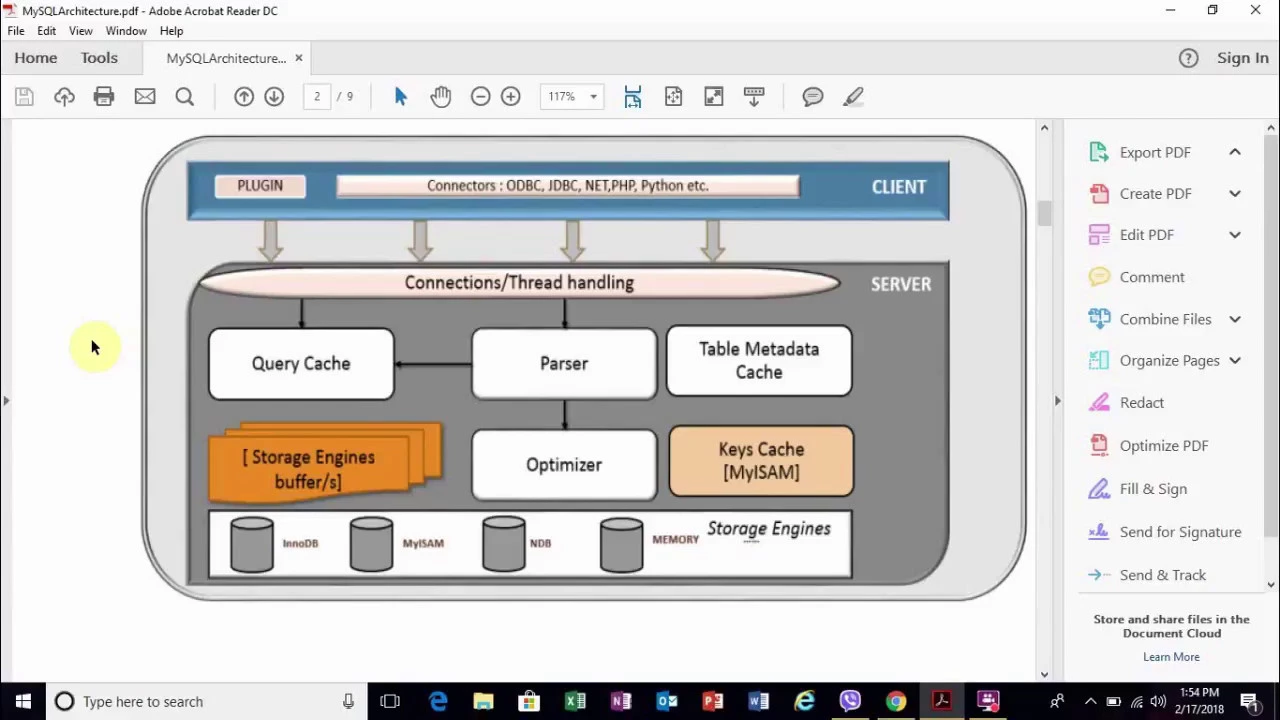This screenshot has width=1280, height=720.
Task: Open the Windows Start menu
Action: click(23, 702)
